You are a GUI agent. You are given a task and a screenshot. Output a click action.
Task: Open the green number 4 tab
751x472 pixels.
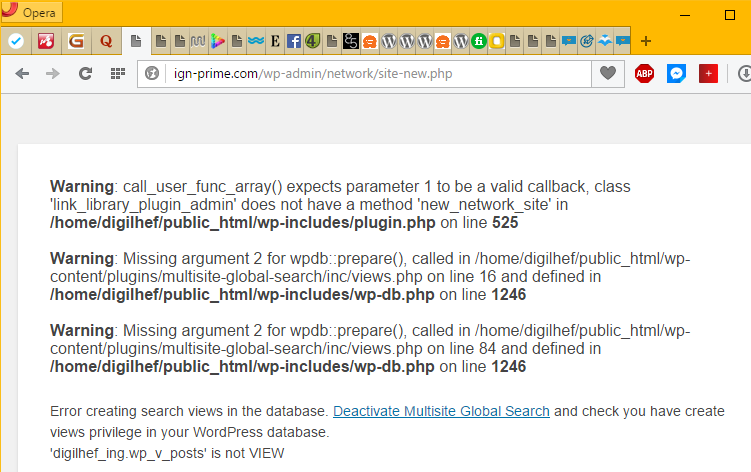pos(313,41)
